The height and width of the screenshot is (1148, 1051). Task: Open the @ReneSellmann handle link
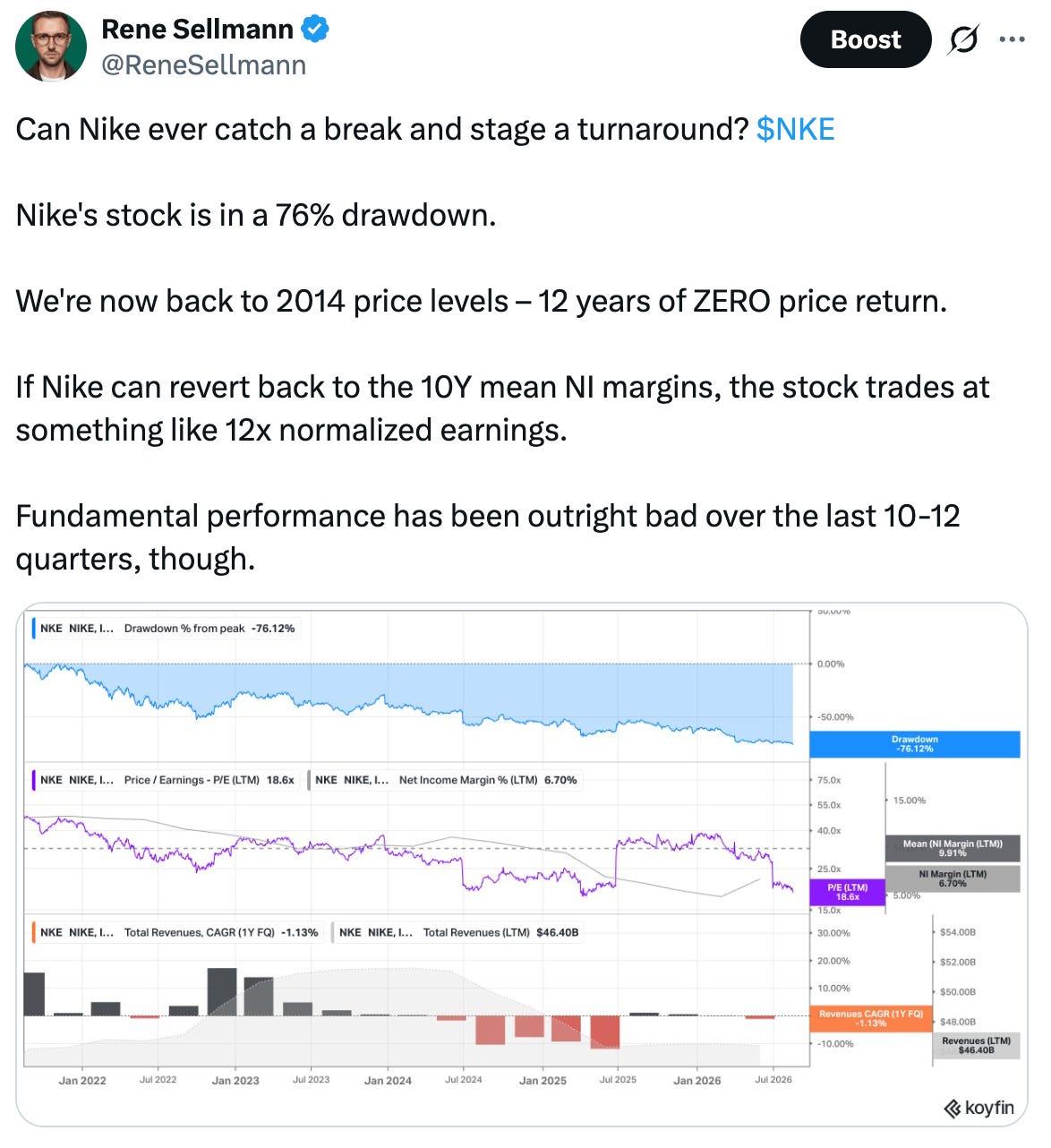click(203, 65)
